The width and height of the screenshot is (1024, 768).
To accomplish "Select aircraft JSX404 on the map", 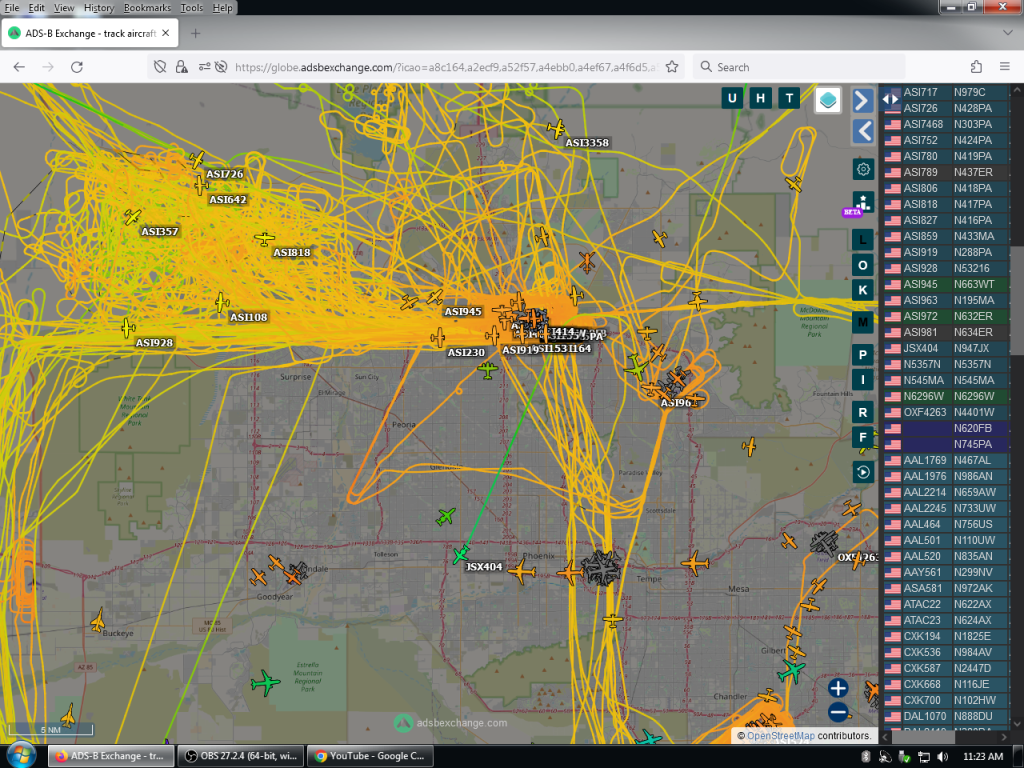I will 461,556.
